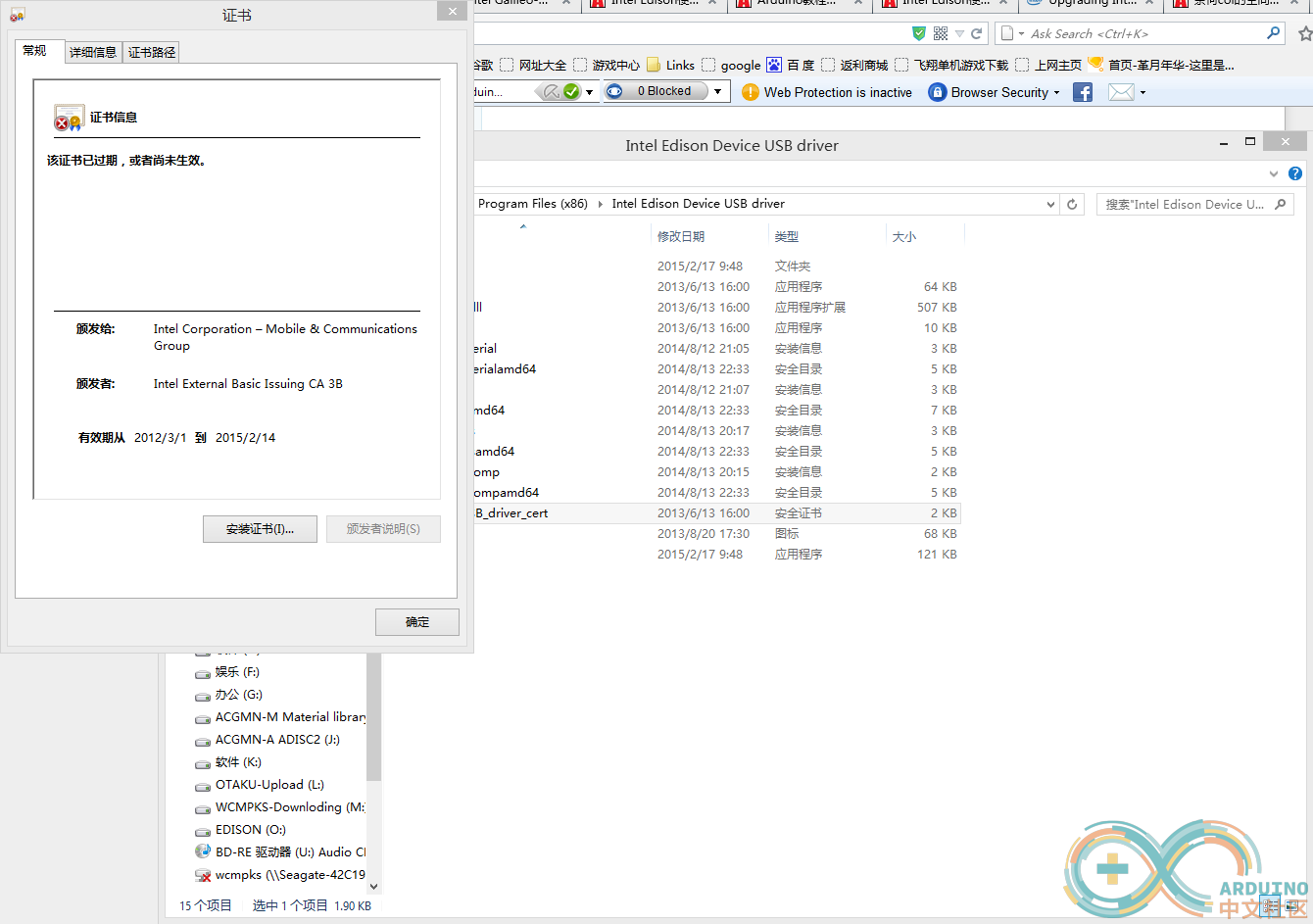Click the certificate icon in dialog title bar
Viewport: 1313px width, 924px height.
pyautogui.click(x=17, y=15)
